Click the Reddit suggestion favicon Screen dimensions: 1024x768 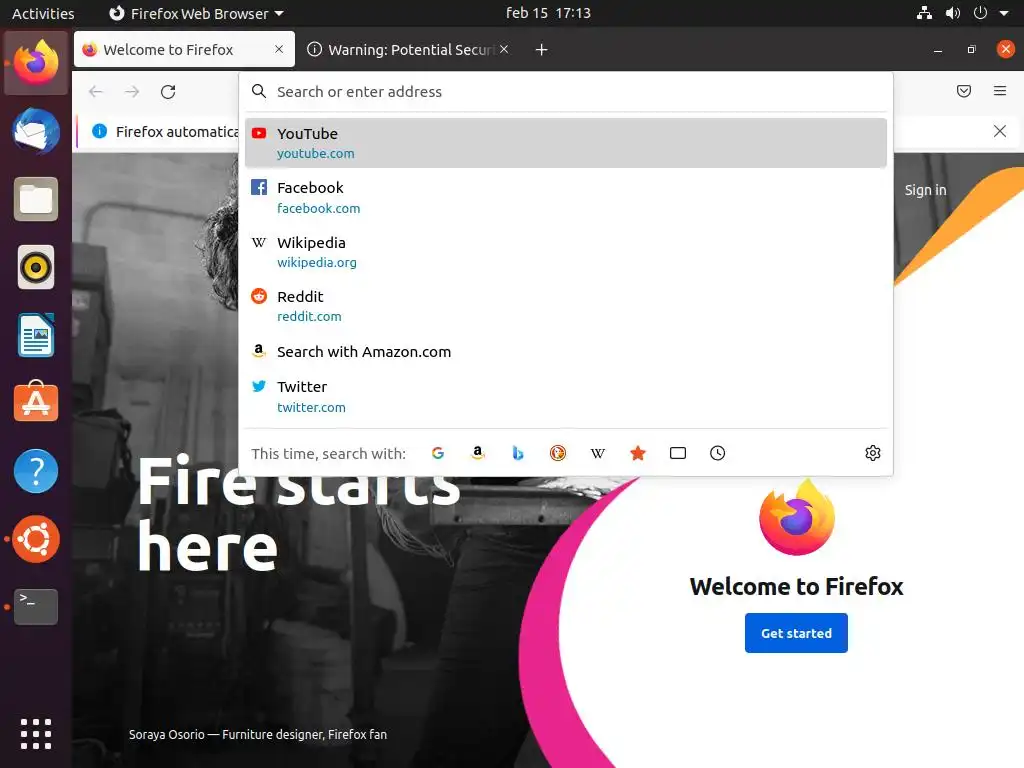259,296
